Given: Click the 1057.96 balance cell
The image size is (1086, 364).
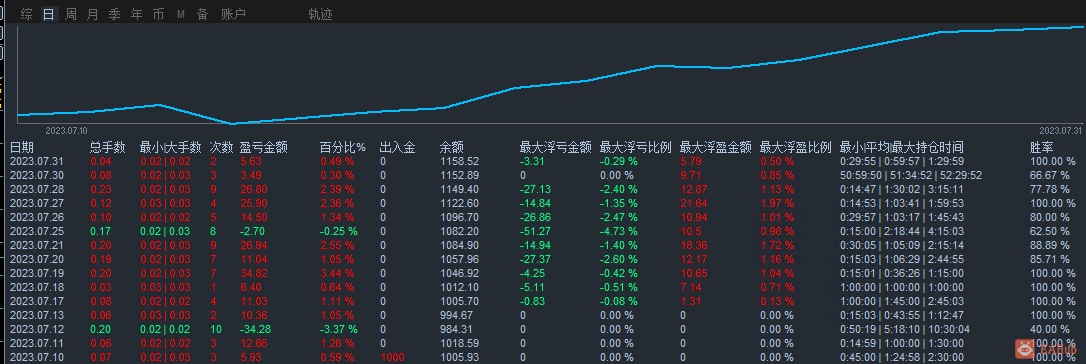Looking at the screenshot, I should tap(460, 259).
